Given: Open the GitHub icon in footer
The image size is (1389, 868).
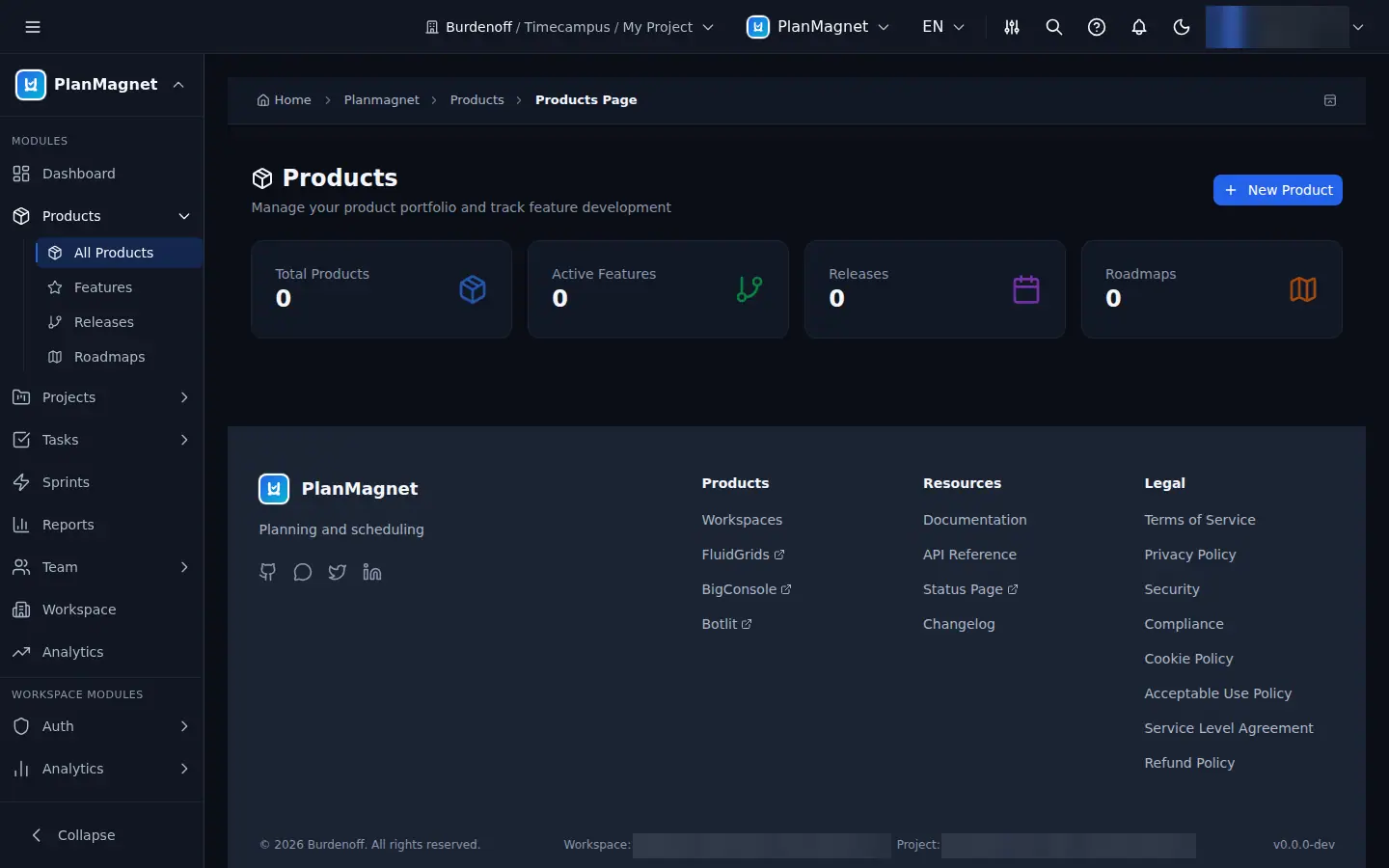Looking at the screenshot, I should (268, 573).
